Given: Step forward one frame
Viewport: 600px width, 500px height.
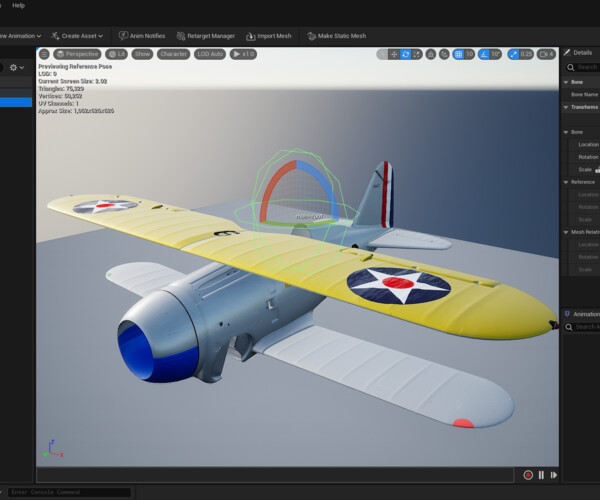Looking at the screenshot, I should (554, 475).
